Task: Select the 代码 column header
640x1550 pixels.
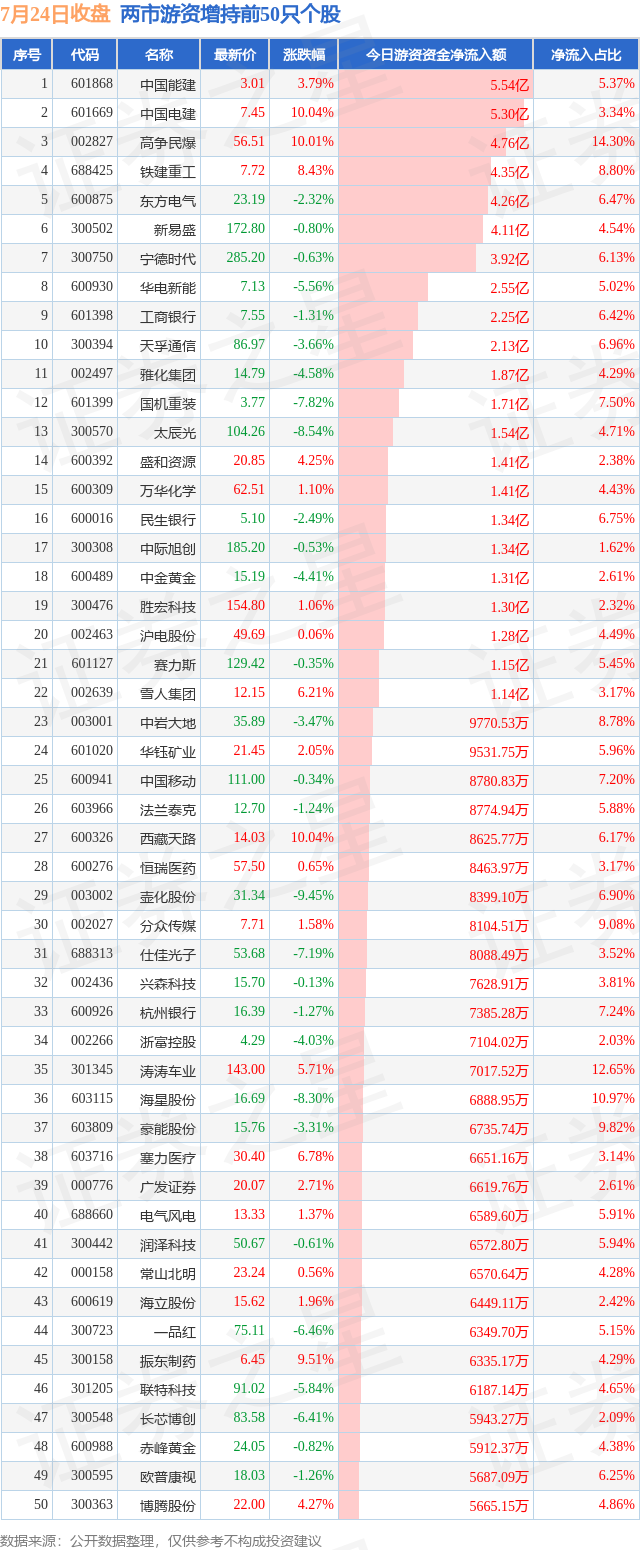Action: pyautogui.click(x=85, y=55)
